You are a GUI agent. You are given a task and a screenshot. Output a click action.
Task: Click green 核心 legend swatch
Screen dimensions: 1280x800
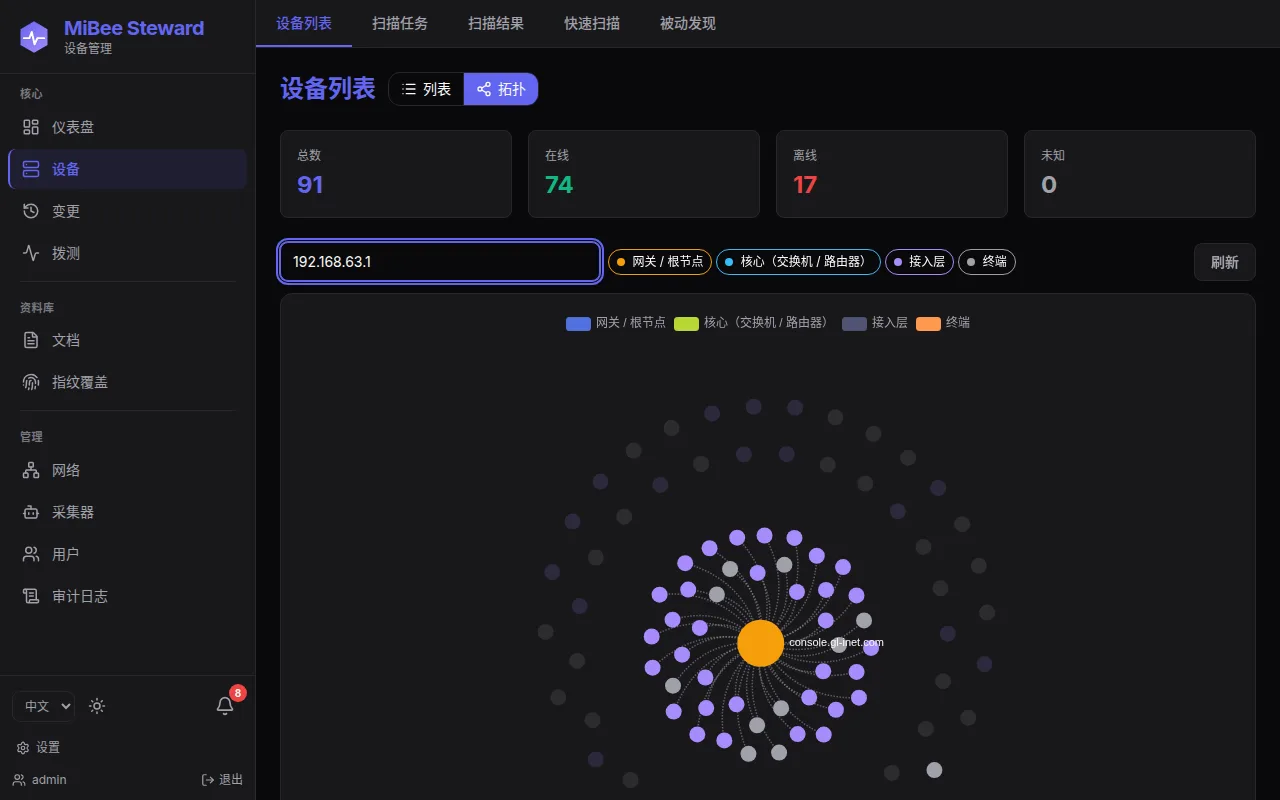686,323
